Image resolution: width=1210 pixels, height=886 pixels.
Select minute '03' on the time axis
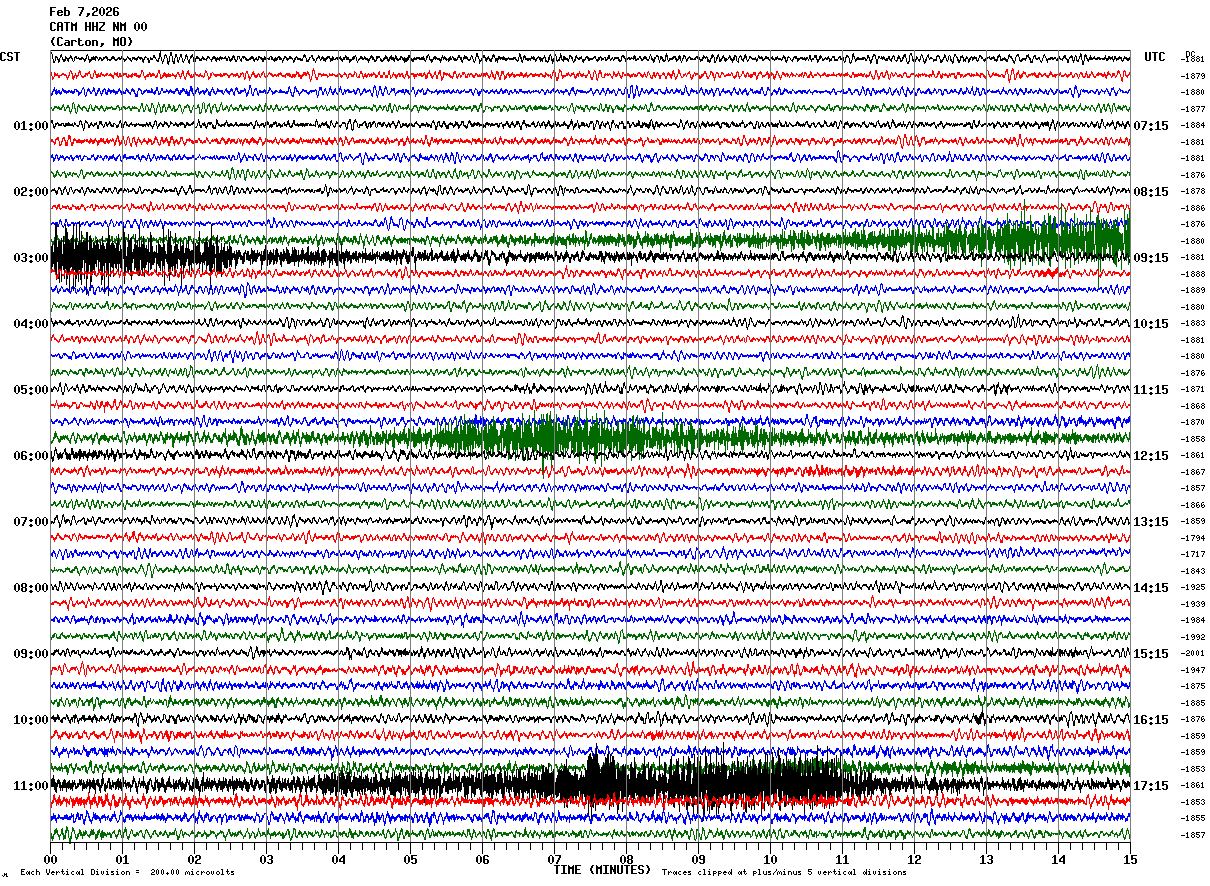(266, 859)
